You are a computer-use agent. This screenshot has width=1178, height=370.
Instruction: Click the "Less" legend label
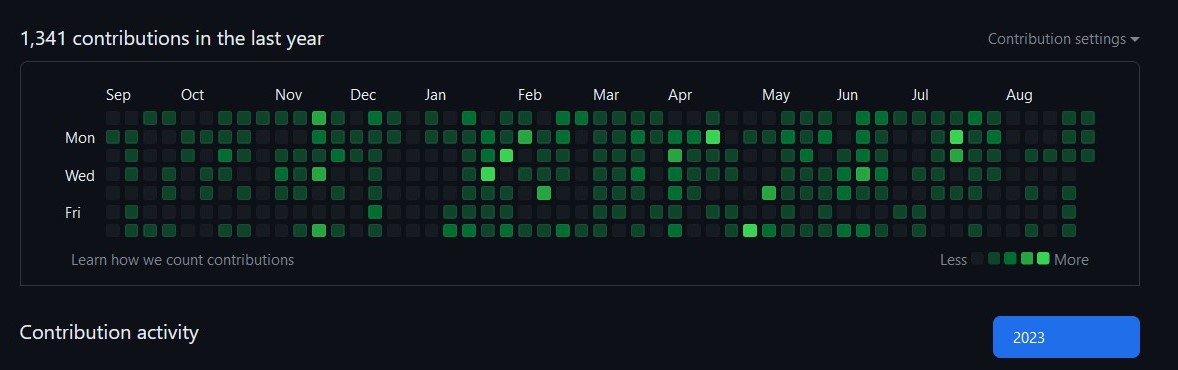953,259
